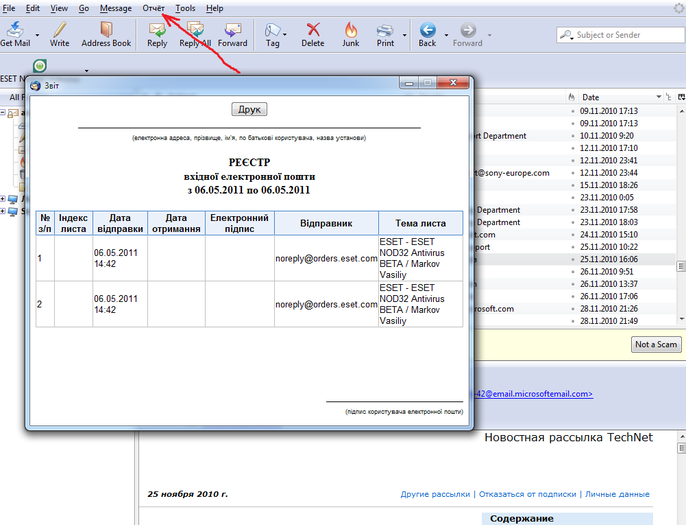The width and height of the screenshot is (686, 525).
Task: Open the ESET toolbar dropdown arrow
Action: pos(87,70)
